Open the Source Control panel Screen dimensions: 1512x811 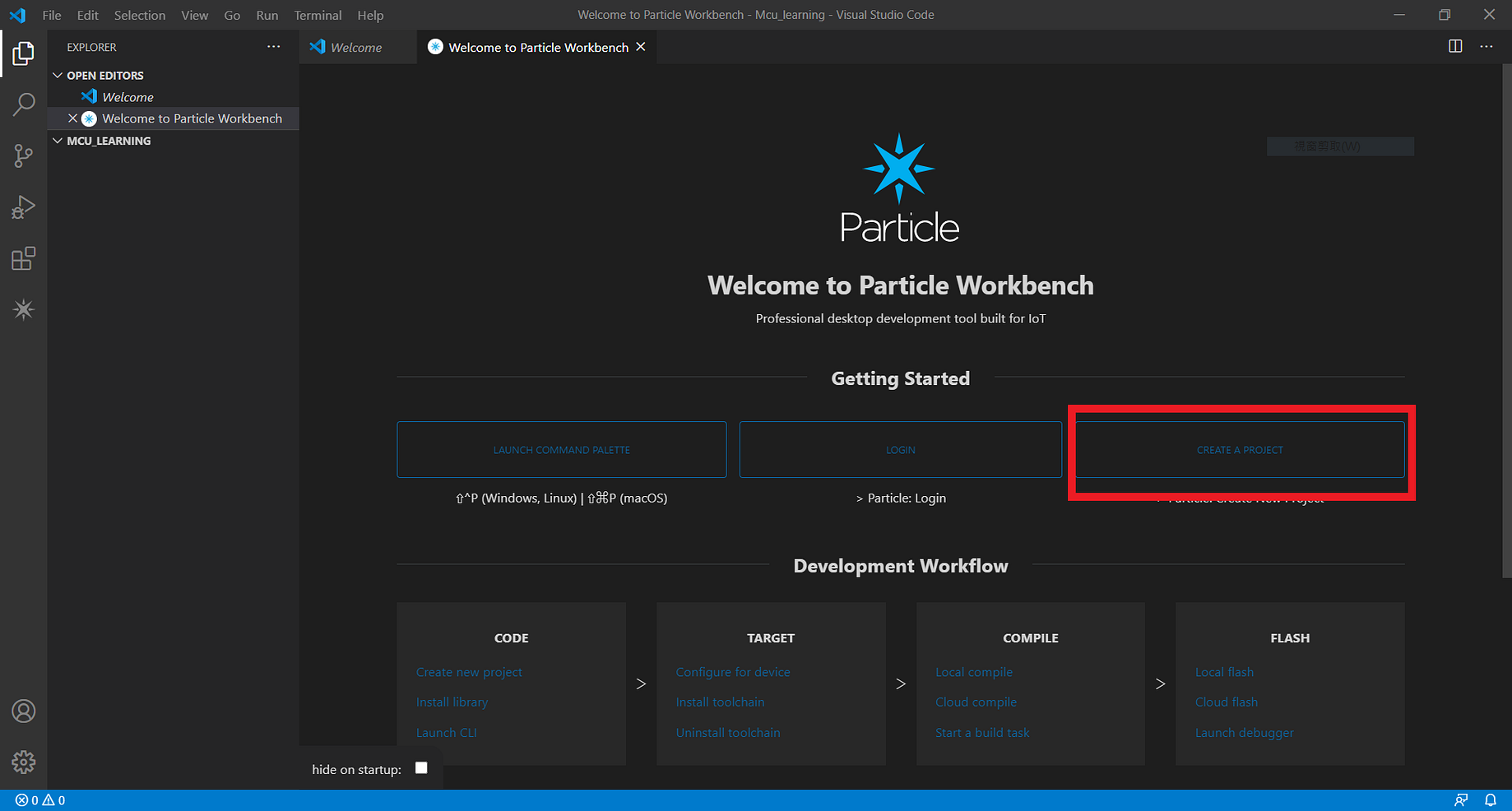[24, 155]
